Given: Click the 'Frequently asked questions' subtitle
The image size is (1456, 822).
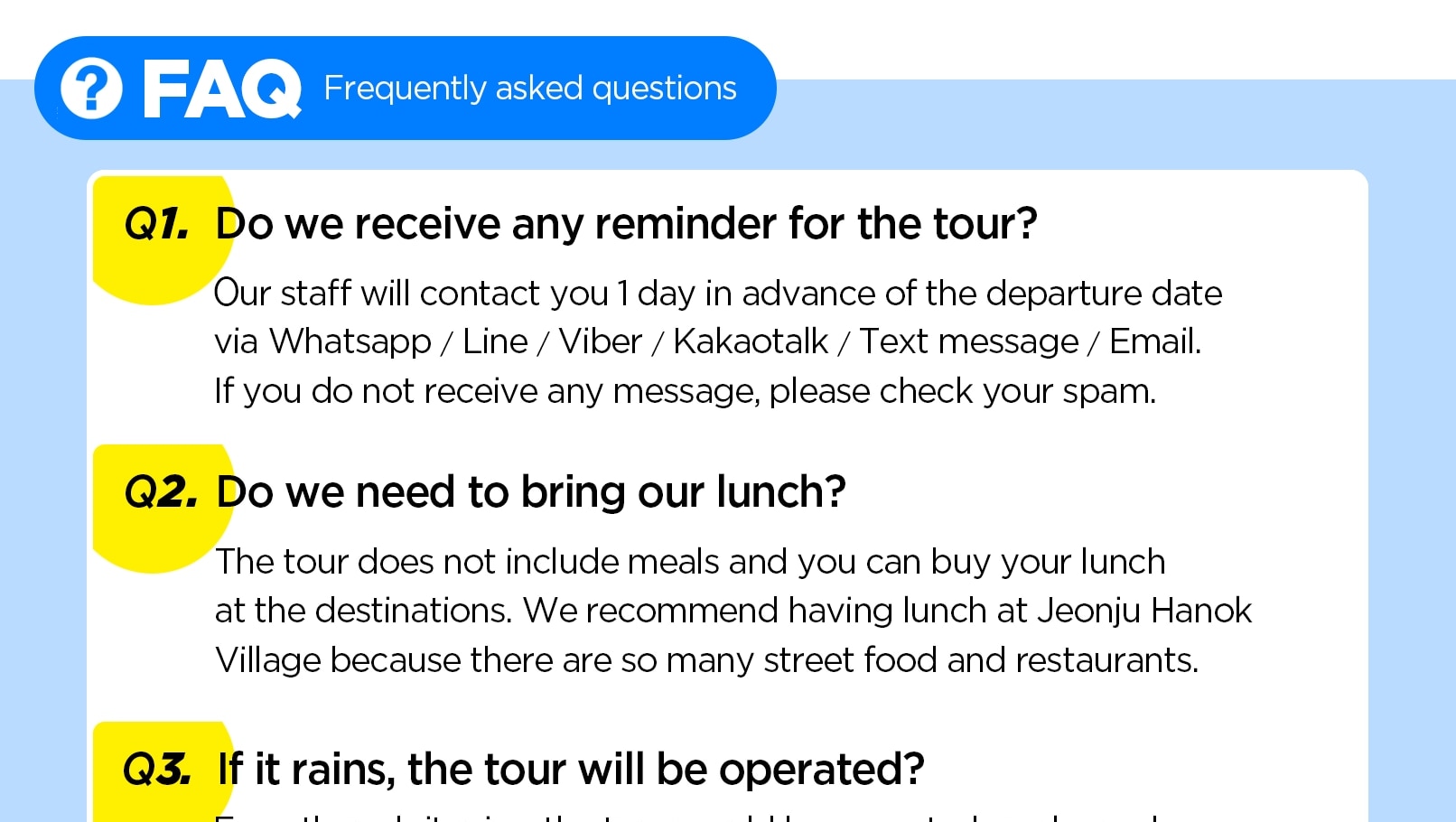Looking at the screenshot, I should pos(530,89).
